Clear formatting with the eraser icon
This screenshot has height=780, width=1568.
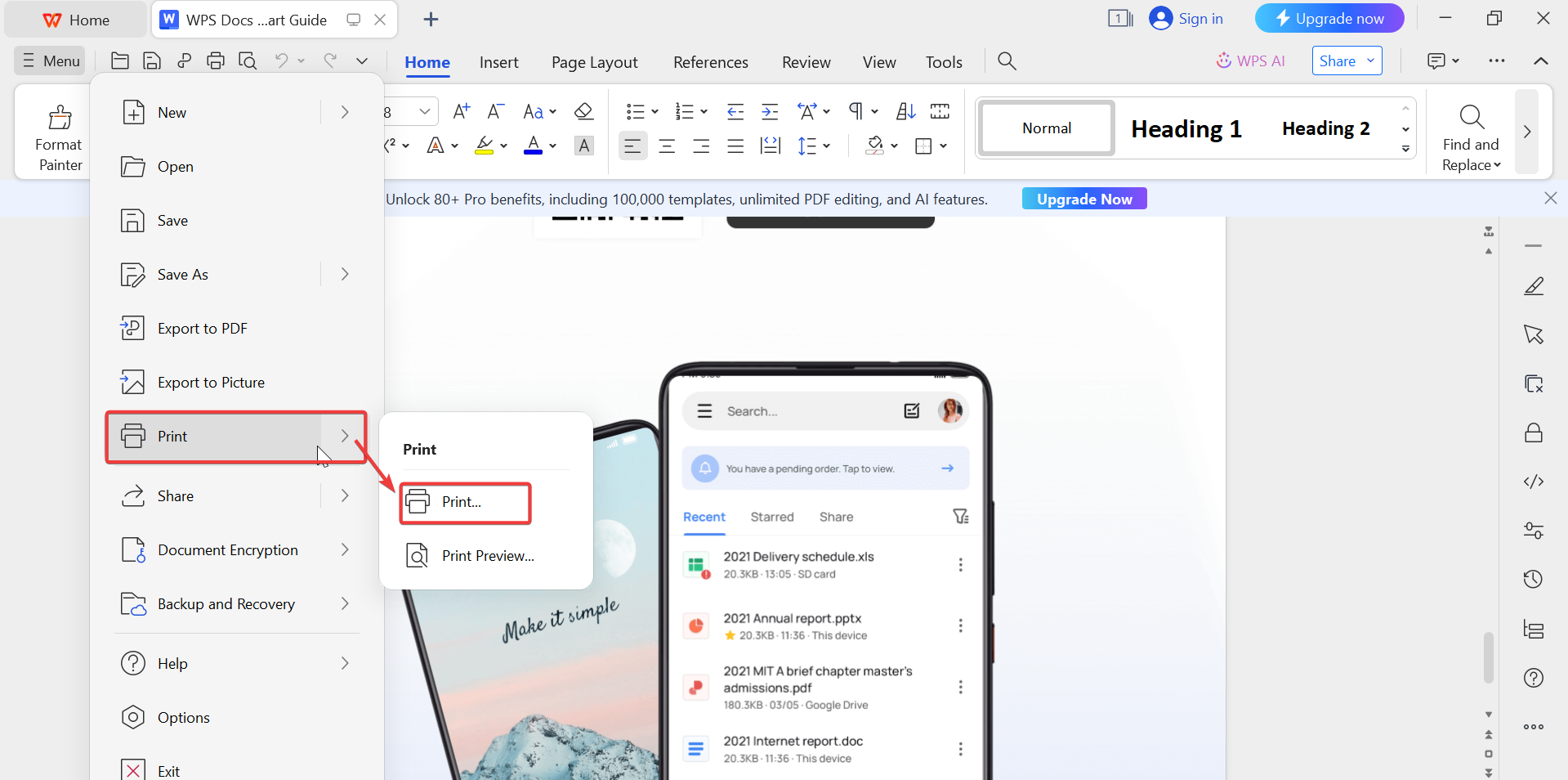click(583, 111)
